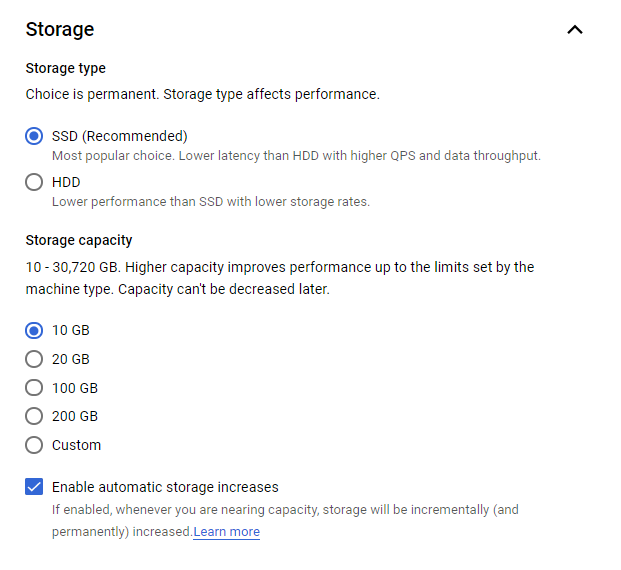
Task: Select the 200 GB radio button
Action: tap(34, 416)
